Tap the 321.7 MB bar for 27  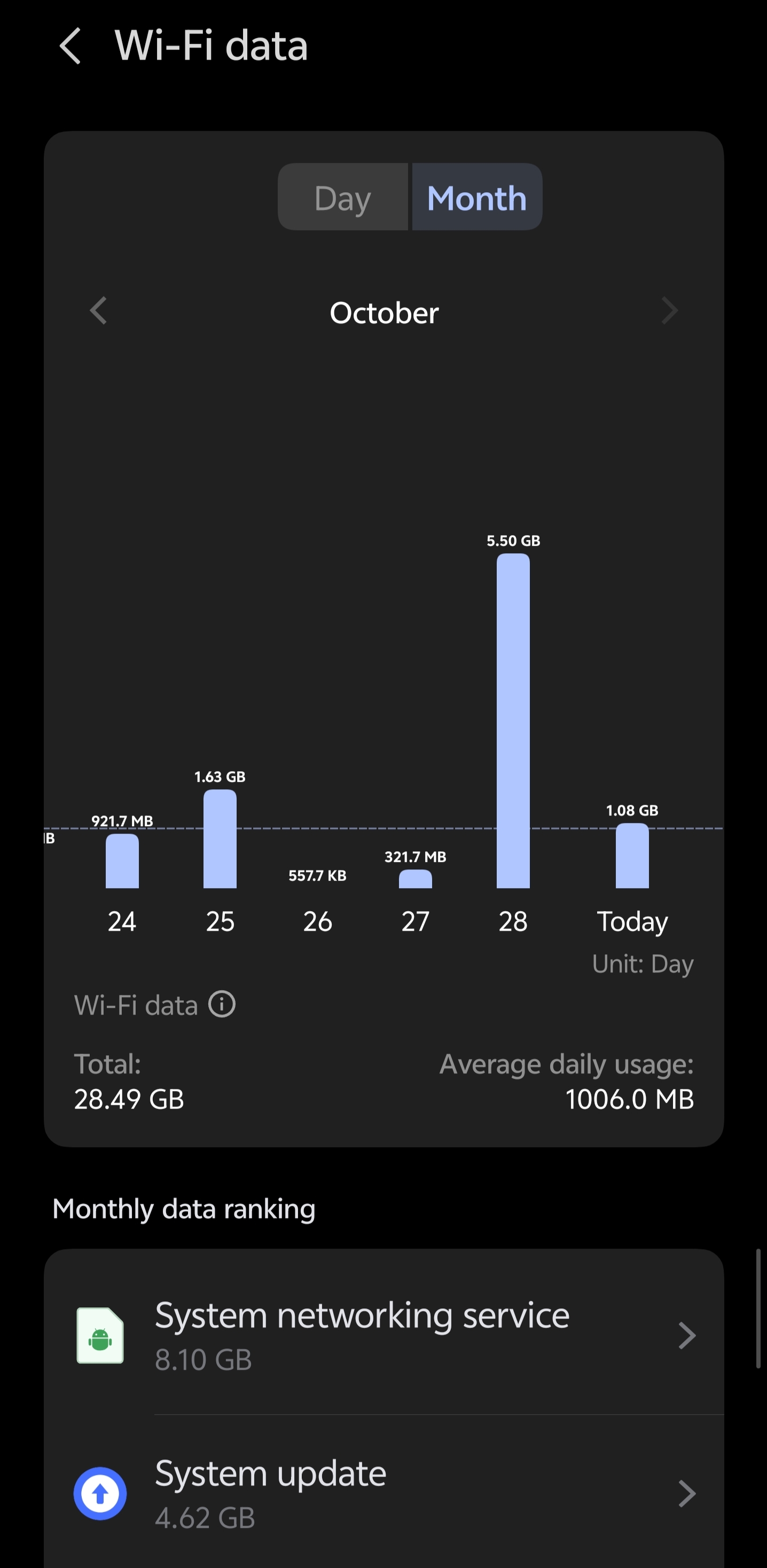tap(415, 879)
